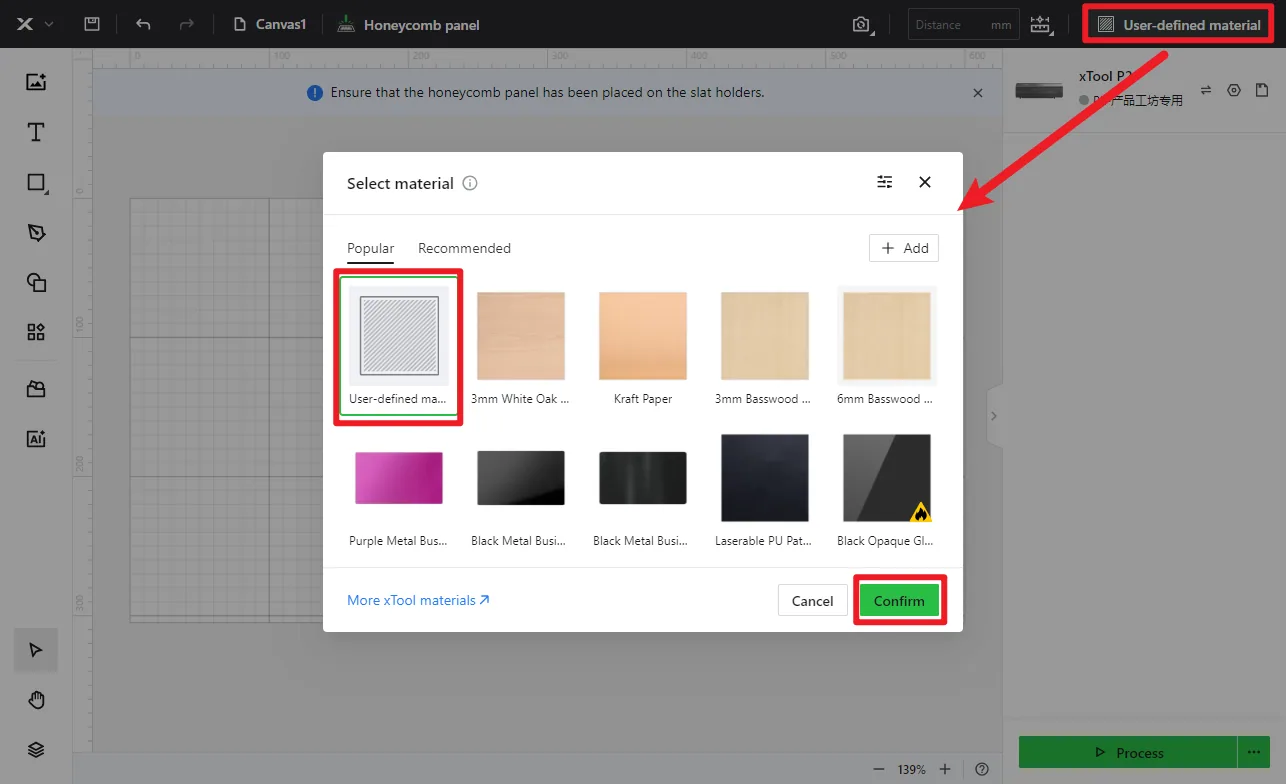Click the green Process button
The image size is (1286, 784).
(1128, 752)
